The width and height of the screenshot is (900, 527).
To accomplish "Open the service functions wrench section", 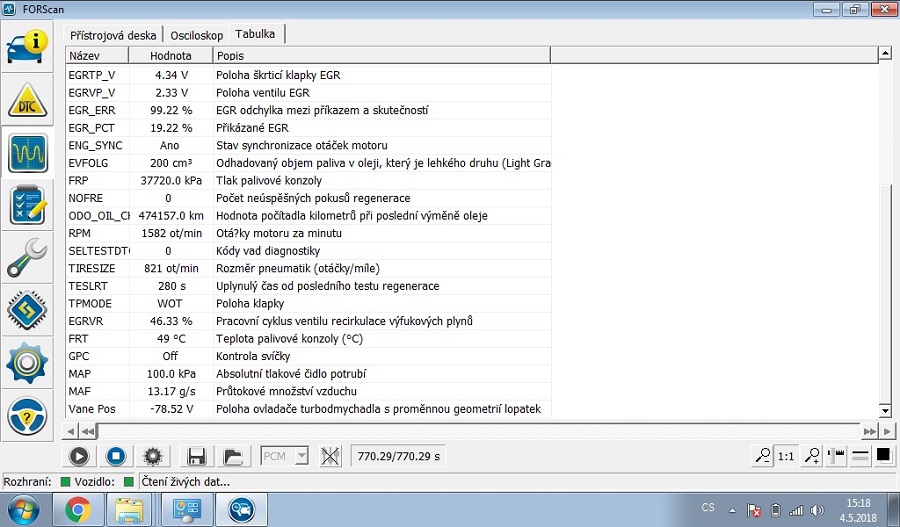I will [x=29, y=257].
